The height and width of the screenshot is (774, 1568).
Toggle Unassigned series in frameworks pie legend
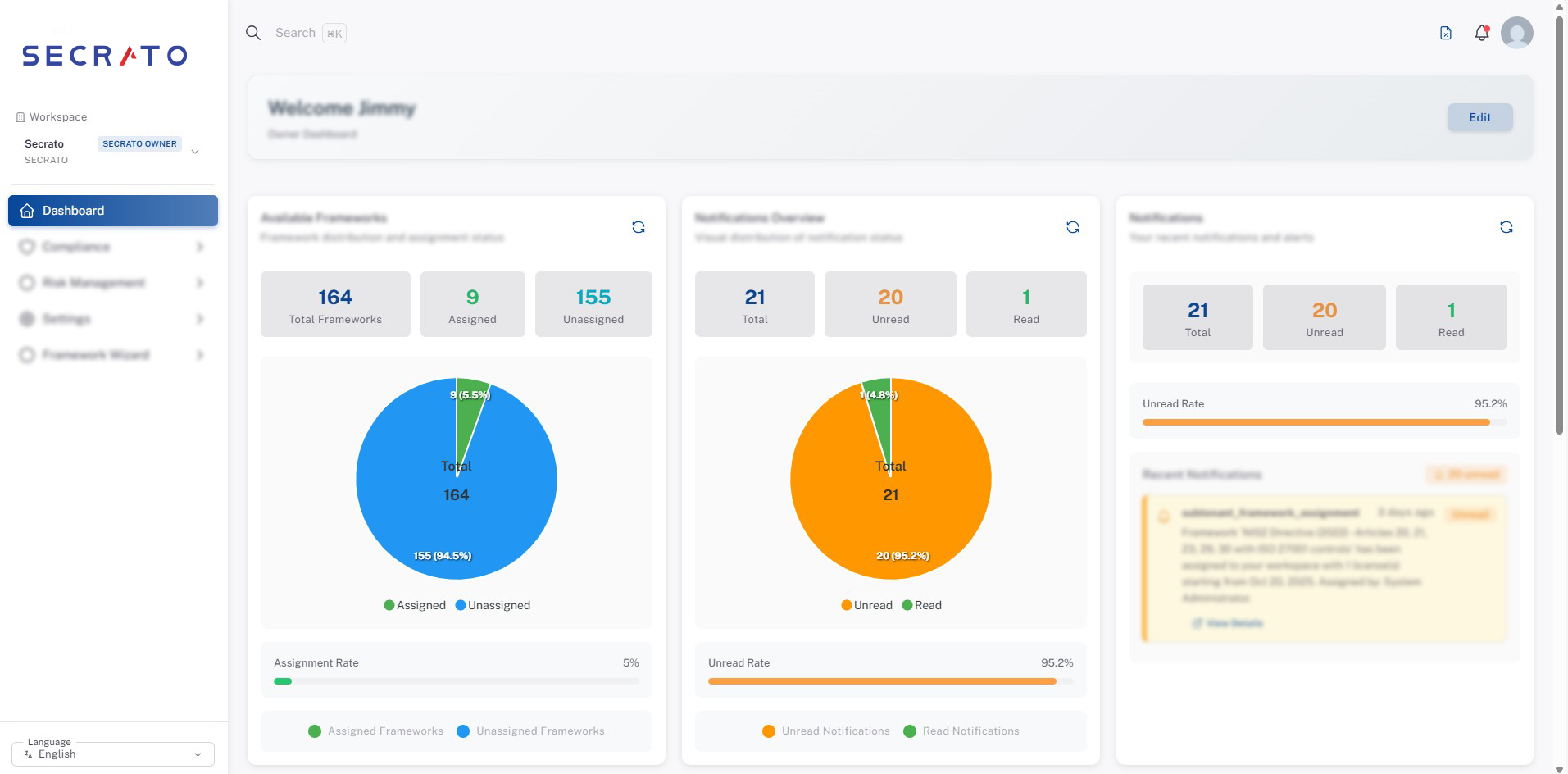493,605
